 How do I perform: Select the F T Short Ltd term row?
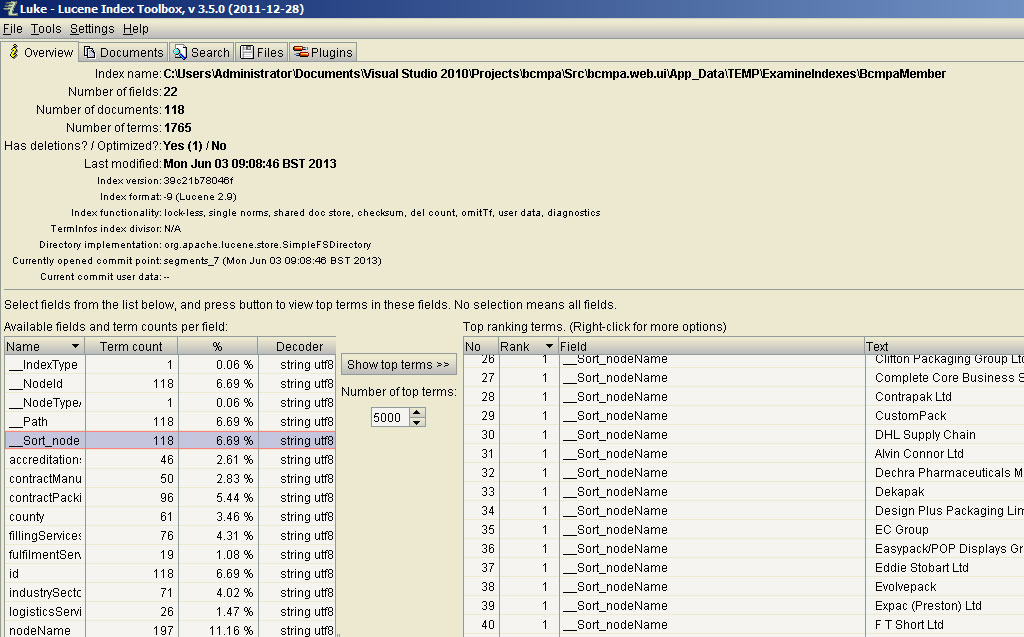(744, 625)
